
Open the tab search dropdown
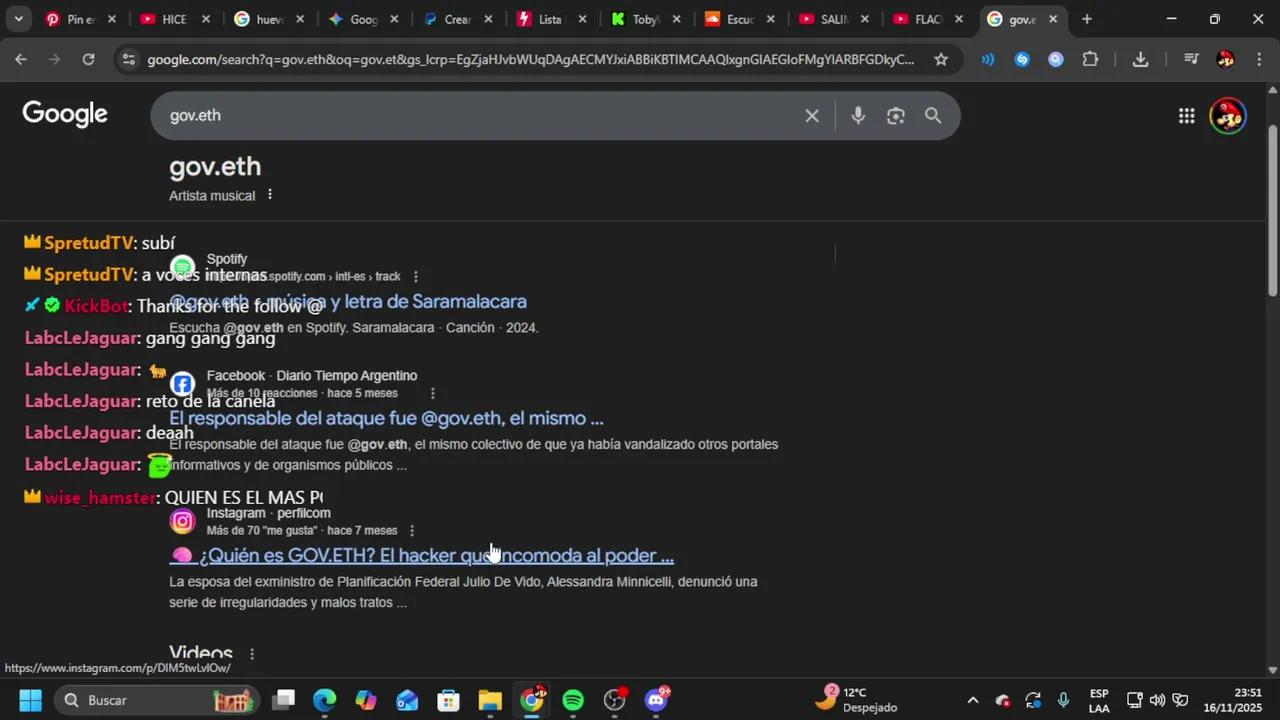pos(19,19)
